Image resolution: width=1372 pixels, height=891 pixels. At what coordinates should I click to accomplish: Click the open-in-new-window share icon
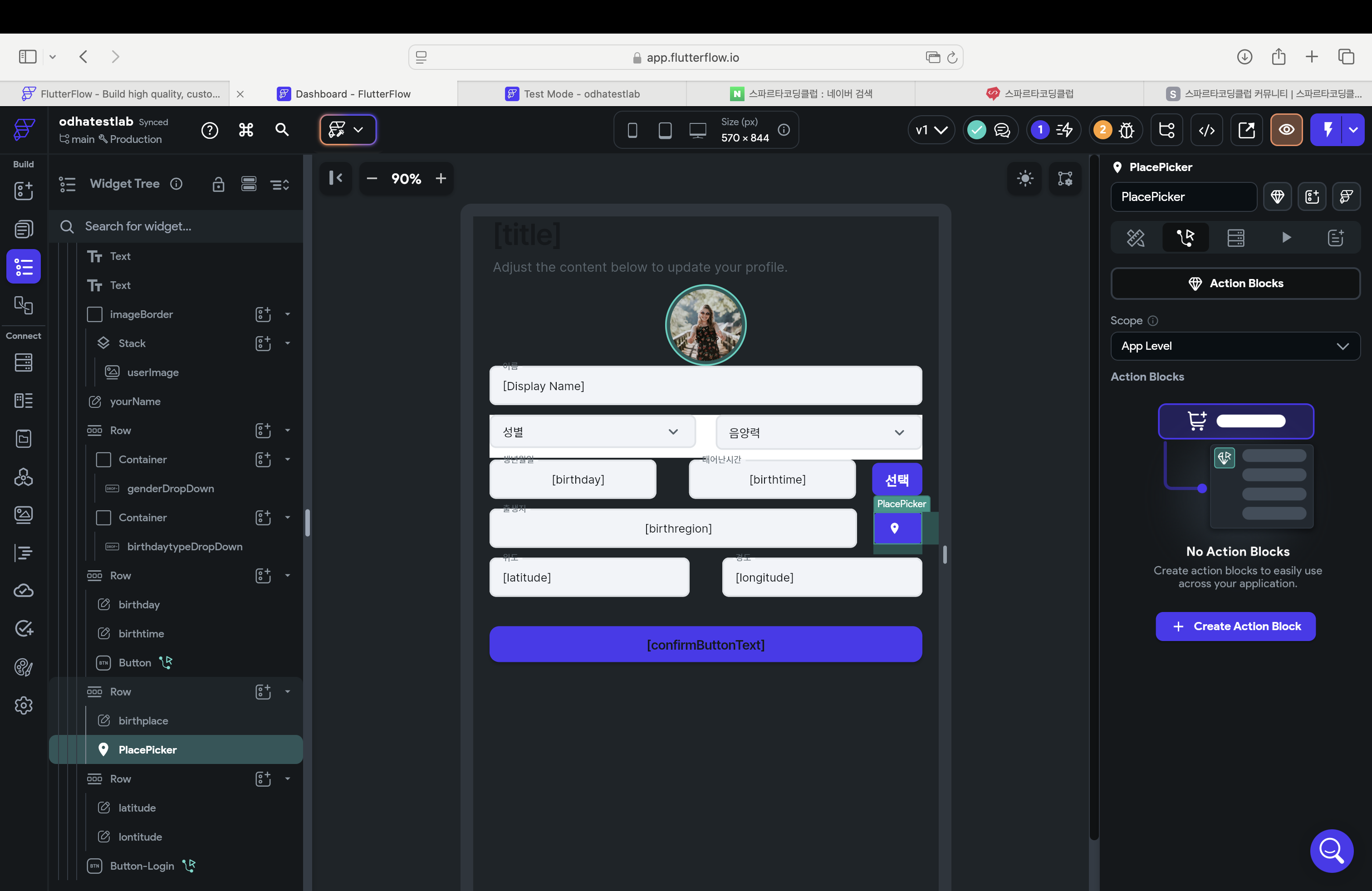pos(1246,130)
